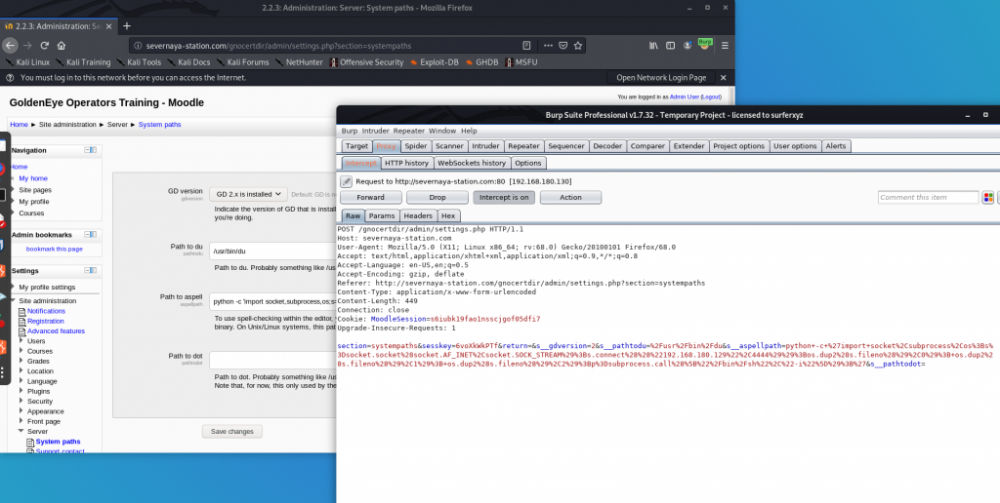The height and width of the screenshot is (503, 1000).
Task: Click the Forward button in Burp
Action: click(x=370, y=197)
